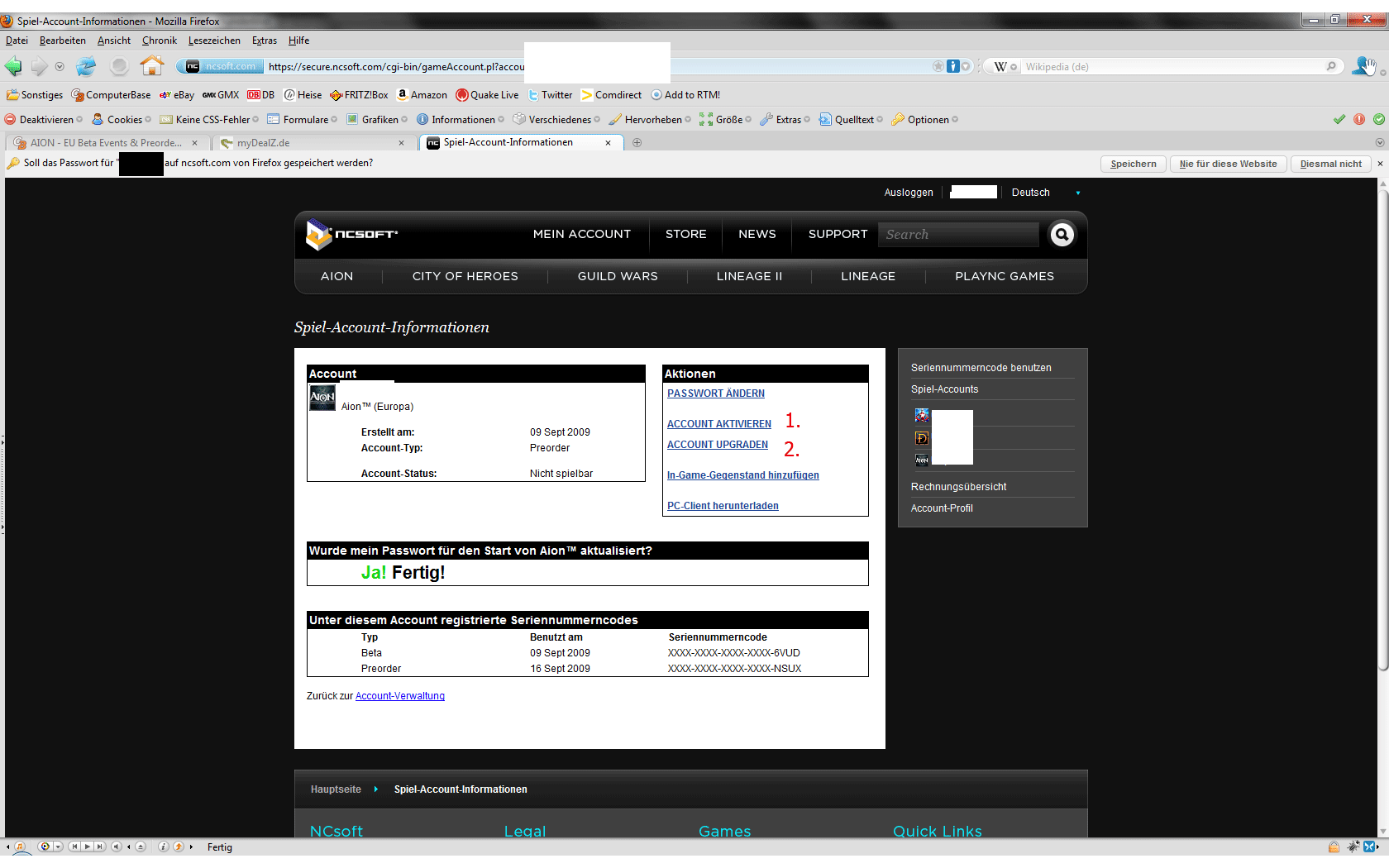Viewport: 1389px width, 868px height.
Task: Click the ACCOUNT UPGRADEN link
Action: click(718, 445)
